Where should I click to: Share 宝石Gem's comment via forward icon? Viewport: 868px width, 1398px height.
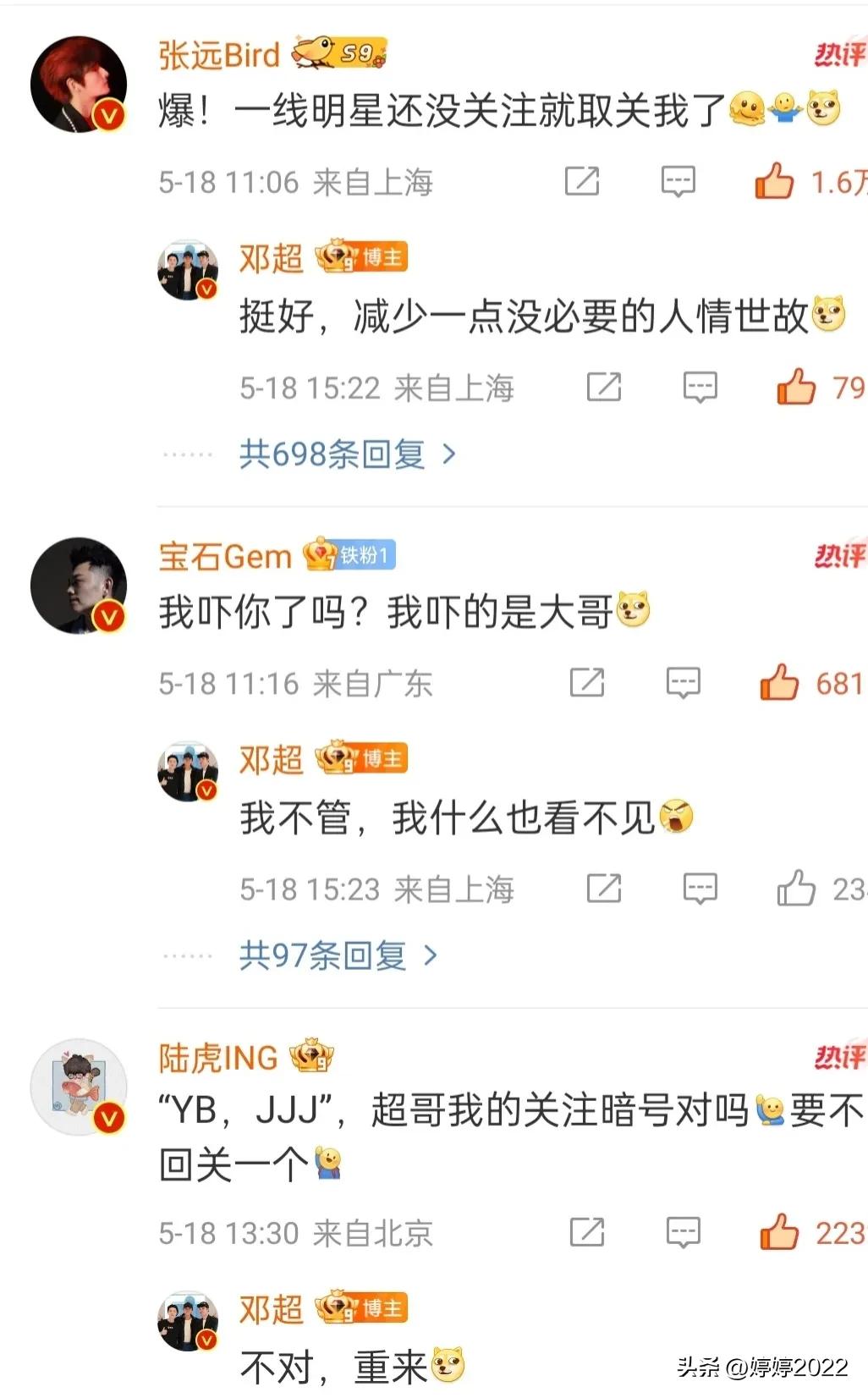[587, 682]
